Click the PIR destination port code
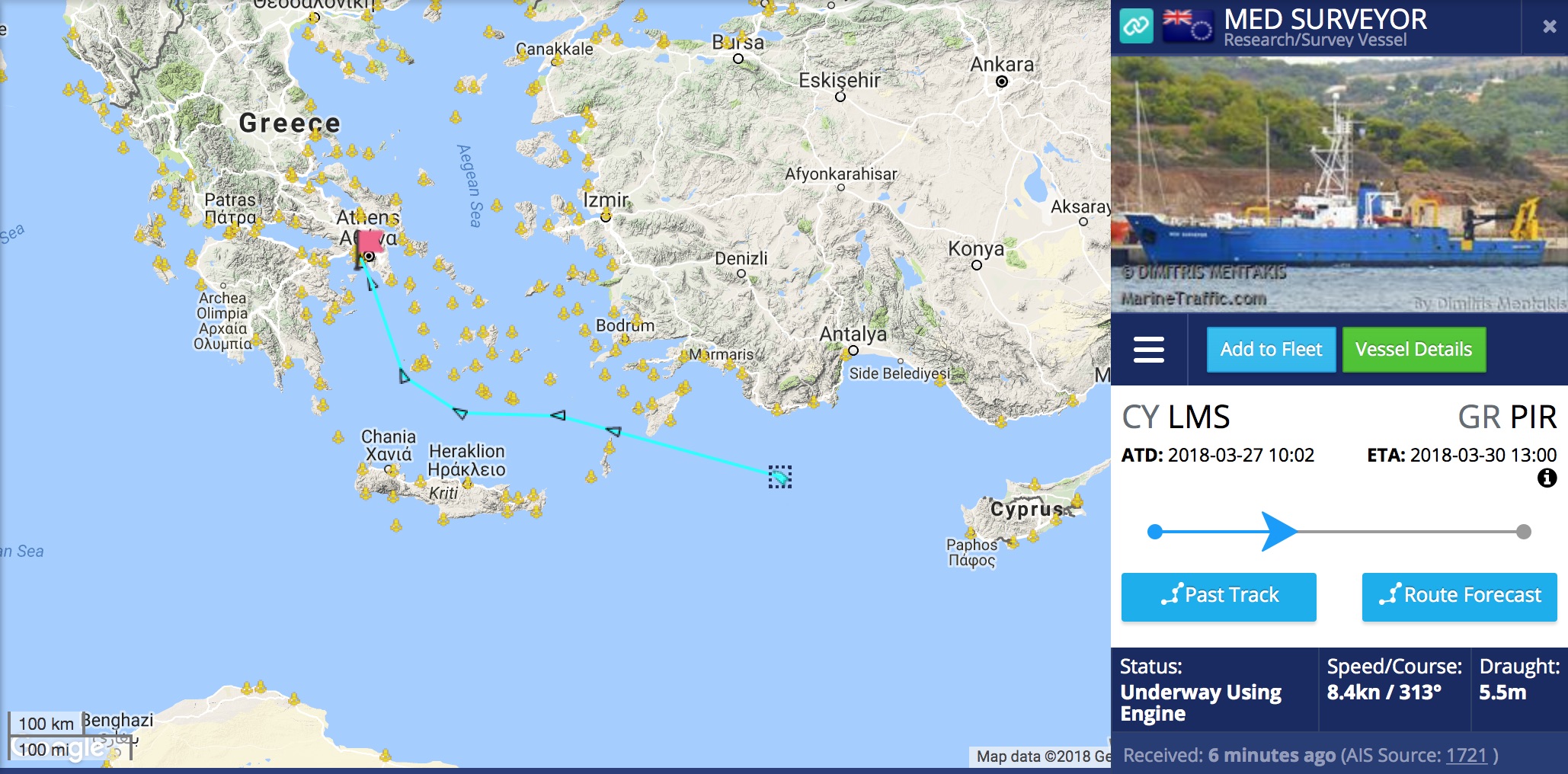Screen dimensions: 1568x774 pyautogui.click(x=1533, y=417)
